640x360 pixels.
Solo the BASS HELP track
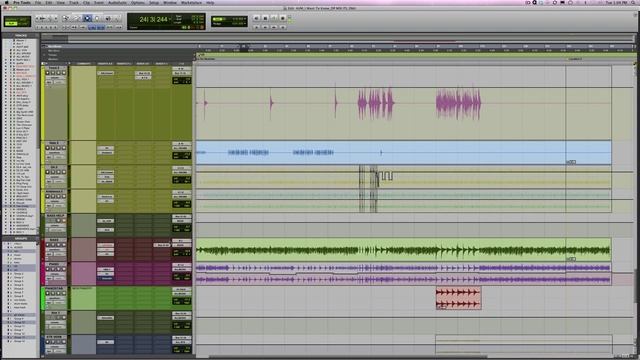58,220
